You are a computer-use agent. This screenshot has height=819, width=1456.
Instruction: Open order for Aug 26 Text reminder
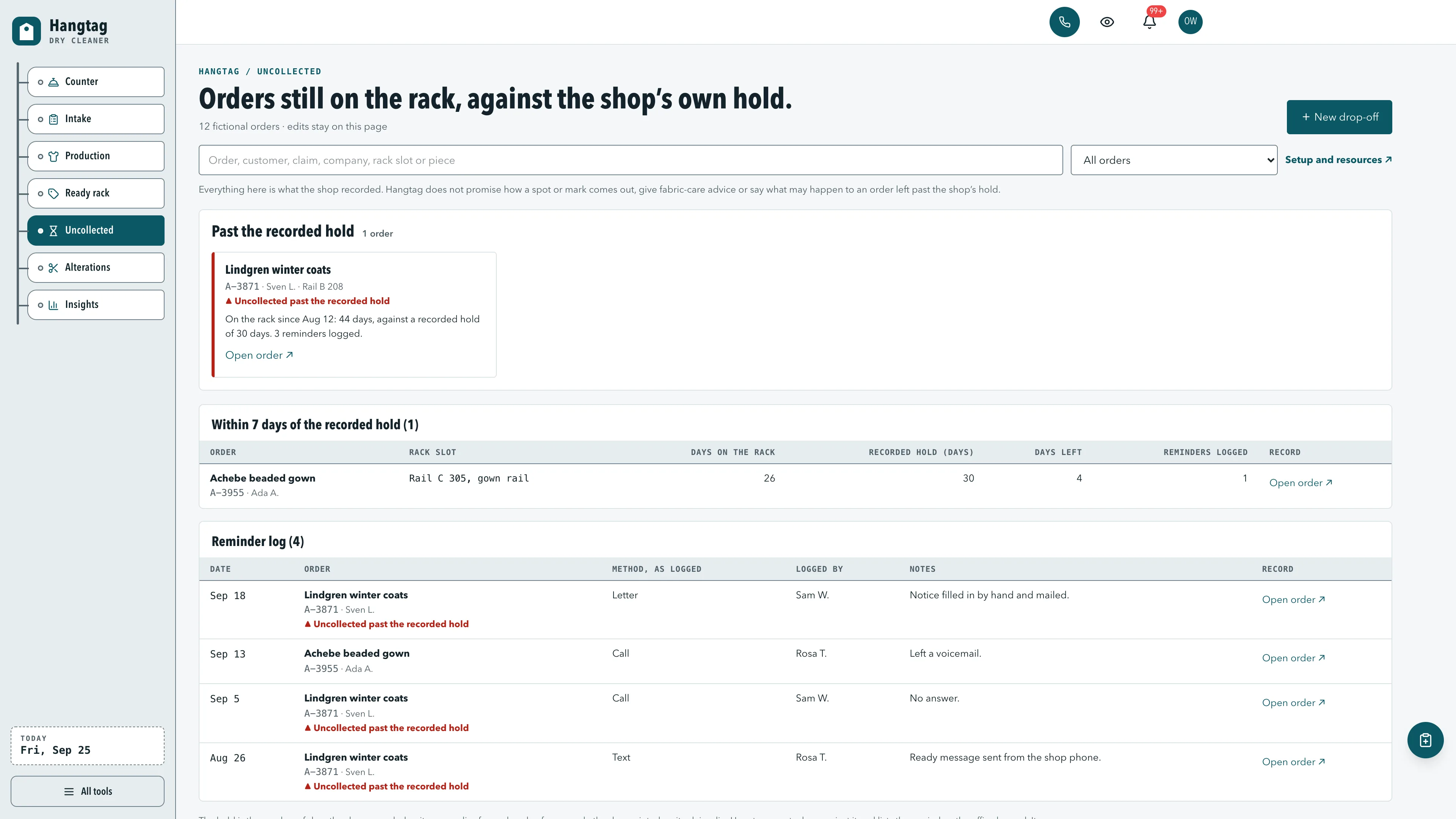1293,762
